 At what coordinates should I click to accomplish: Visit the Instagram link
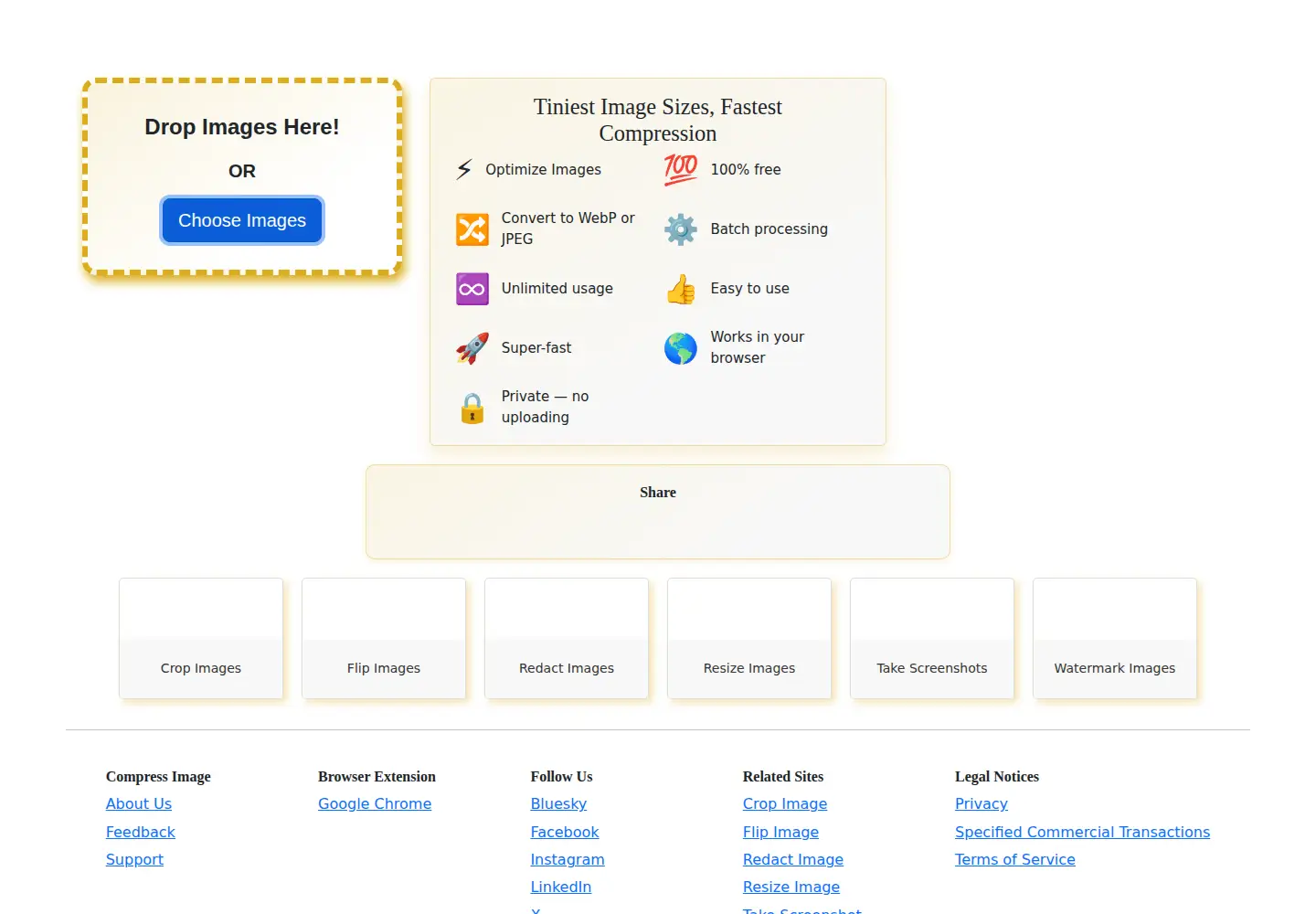pos(568,859)
